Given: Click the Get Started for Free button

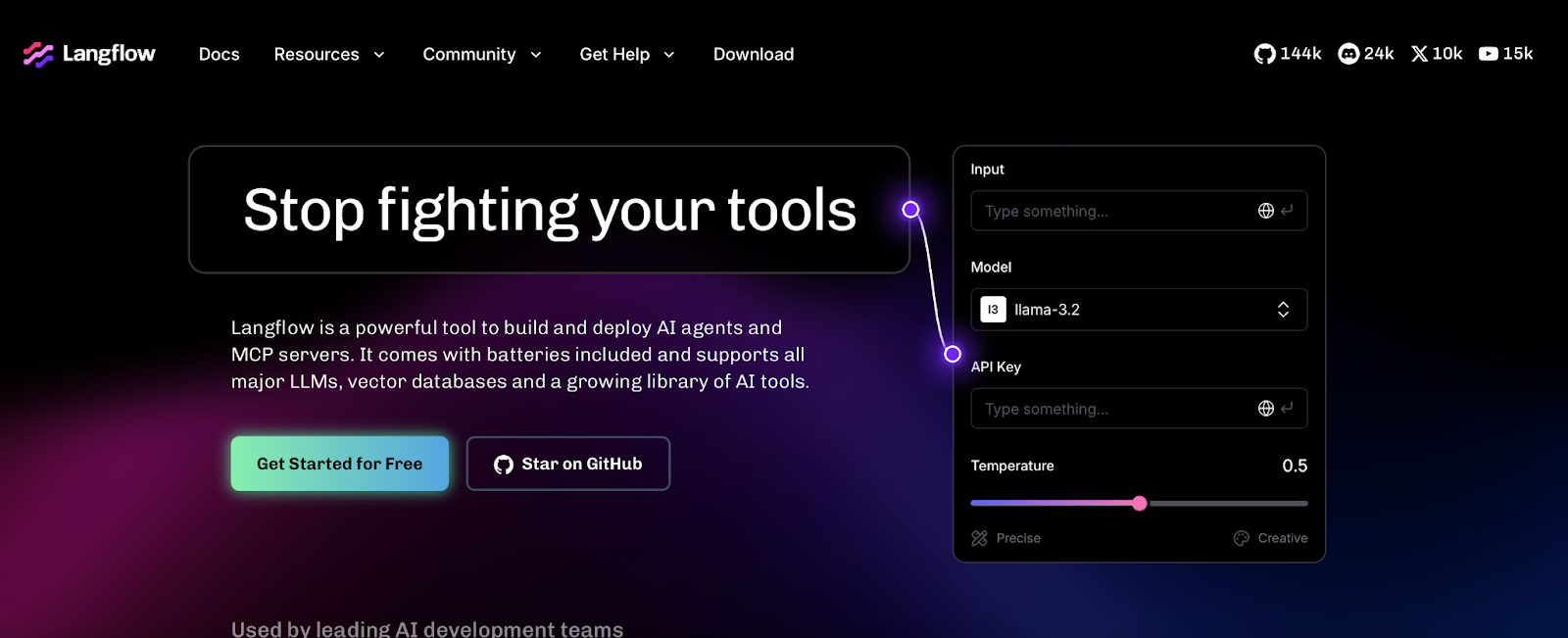Looking at the screenshot, I should [340, 464].
